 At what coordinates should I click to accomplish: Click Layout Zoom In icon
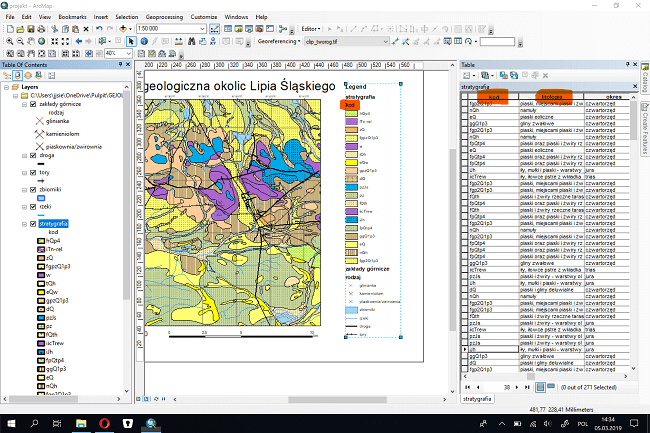click(x=10, y=53)
